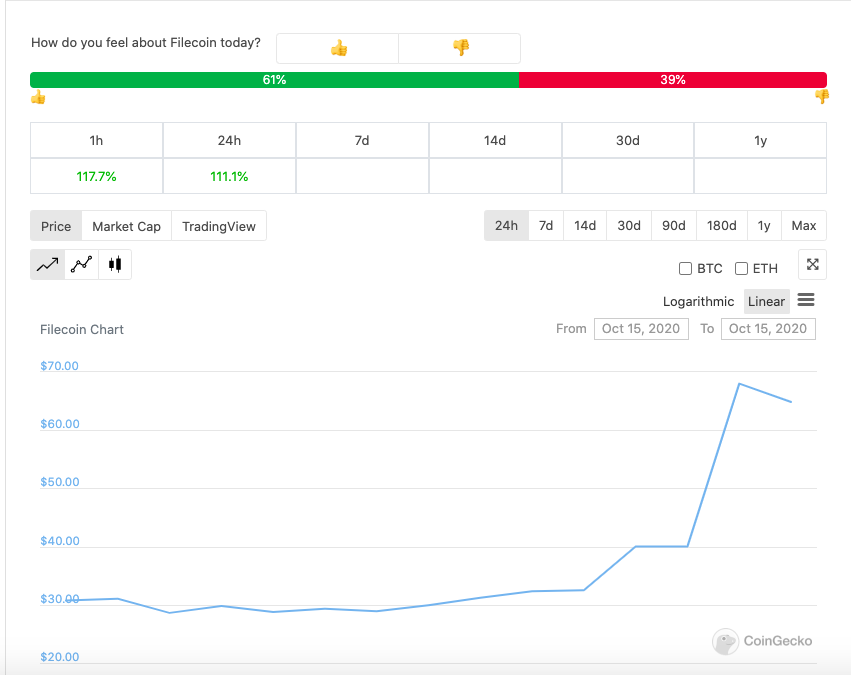Click the 14d column header in table
This screenshot has height=675, width=851.
pos(495,141)
